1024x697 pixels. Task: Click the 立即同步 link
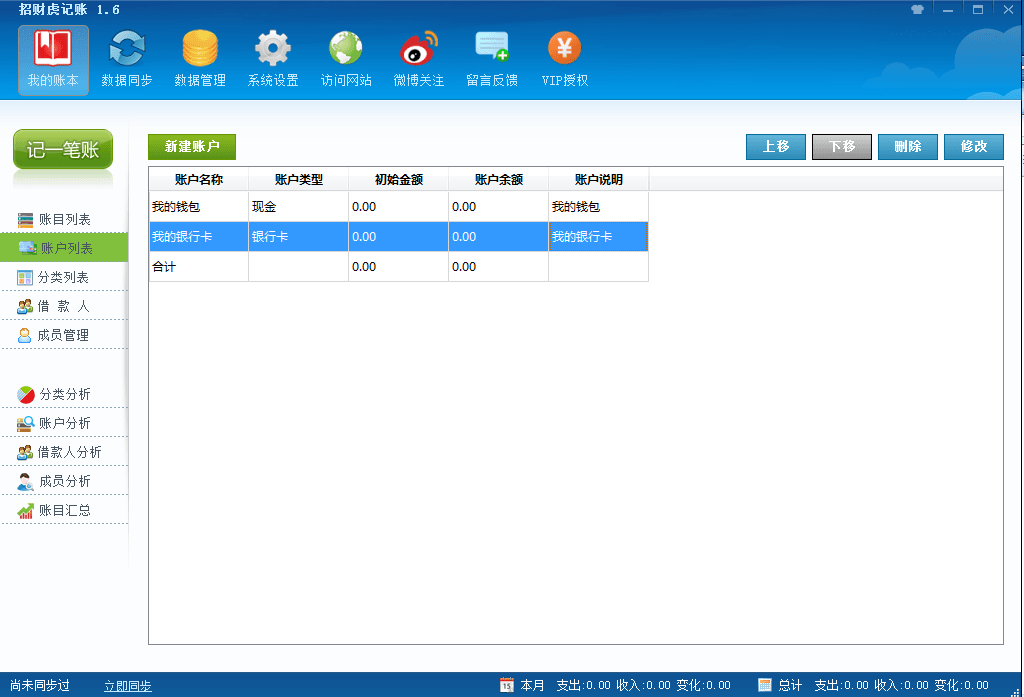(x=127, y=685)
